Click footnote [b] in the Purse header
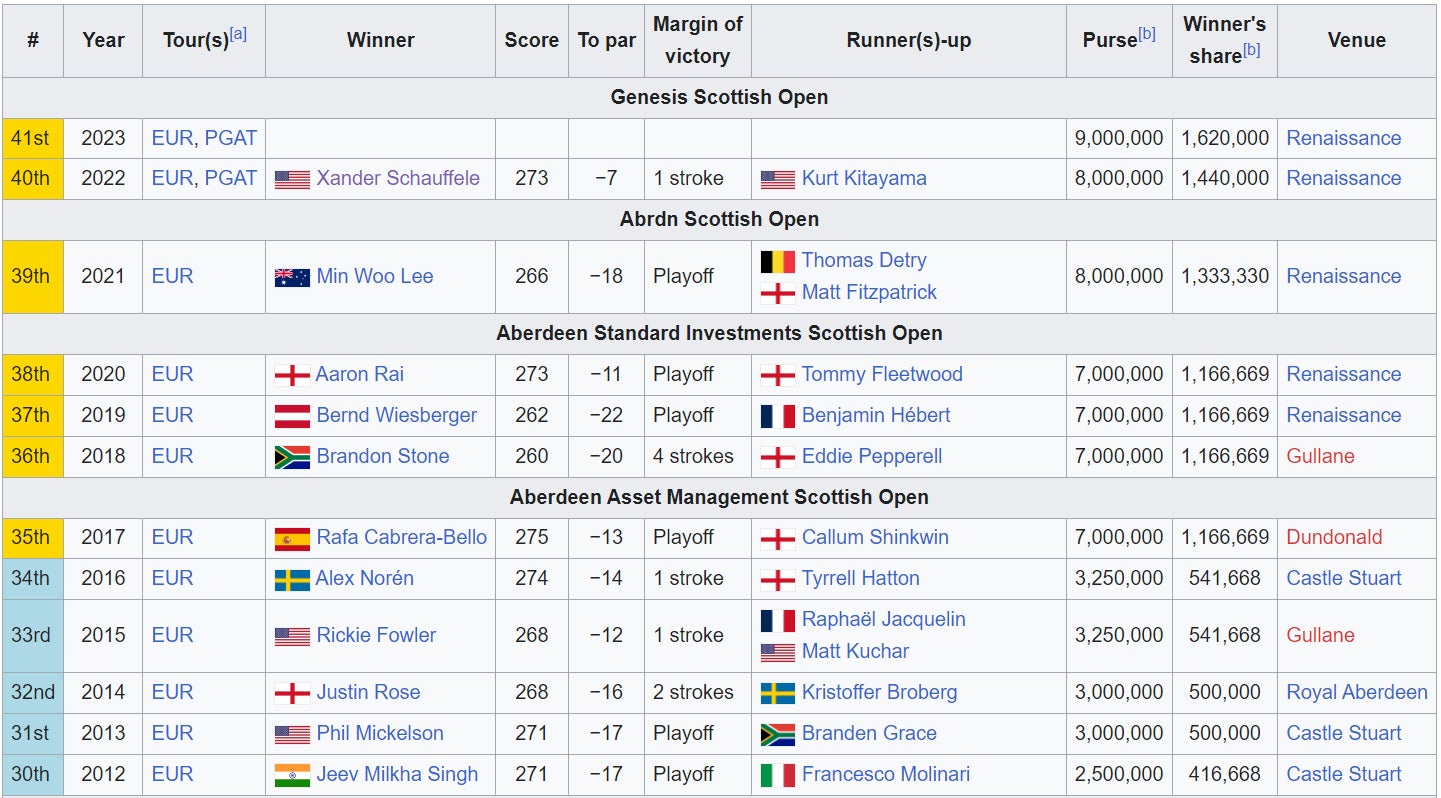Image resolution: width=1441 pixels, height=798 pixels. [x=1147, y=34]
